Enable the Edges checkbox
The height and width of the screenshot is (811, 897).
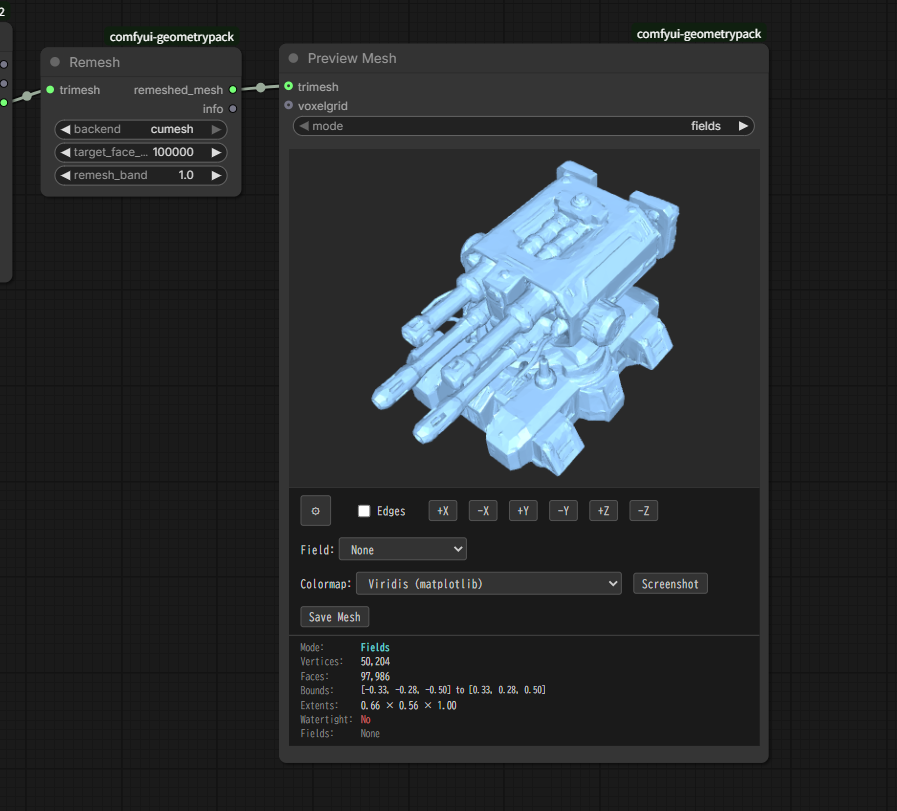[364, 511]
